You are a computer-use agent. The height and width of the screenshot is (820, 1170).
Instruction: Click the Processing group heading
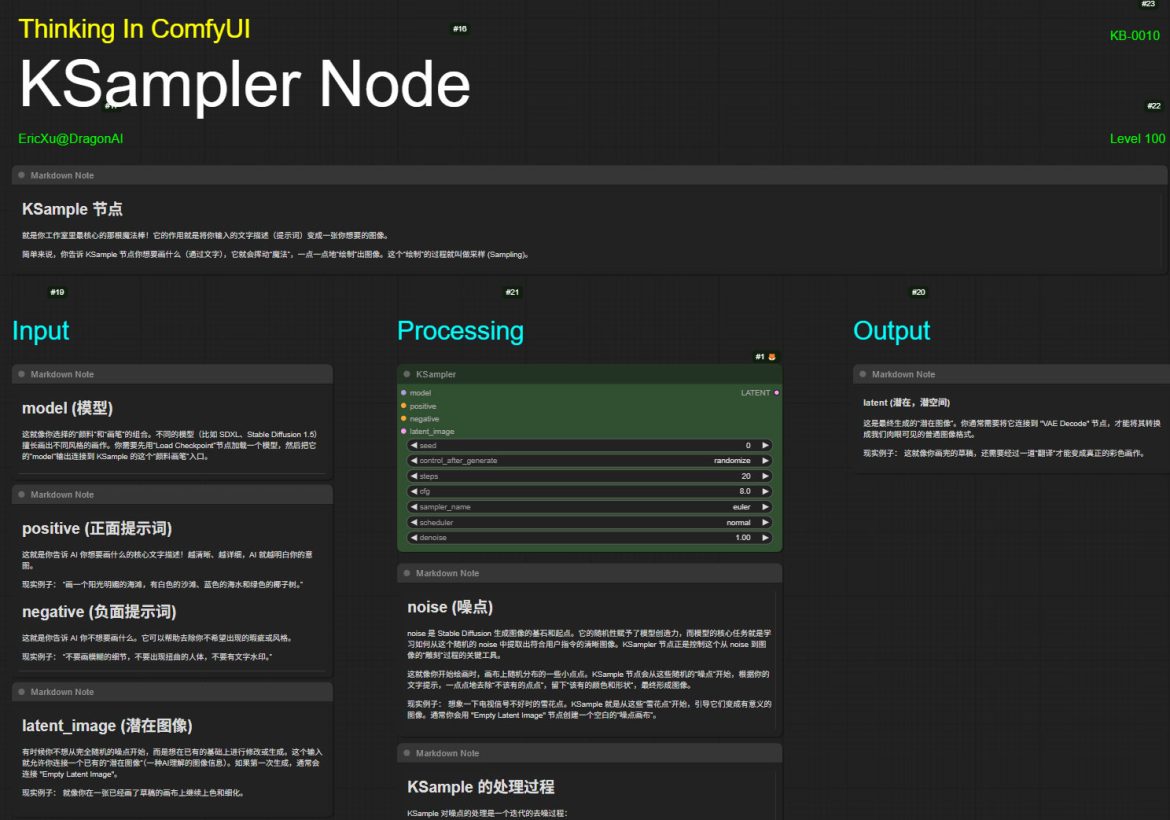[x=460, y=331]
